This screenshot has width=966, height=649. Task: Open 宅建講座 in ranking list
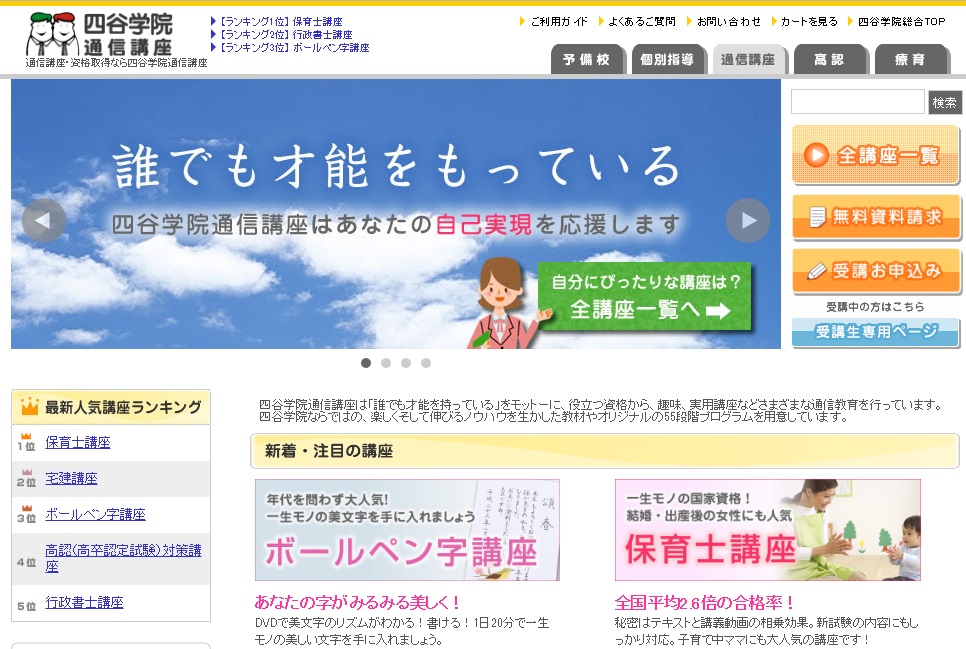(71, 478)
